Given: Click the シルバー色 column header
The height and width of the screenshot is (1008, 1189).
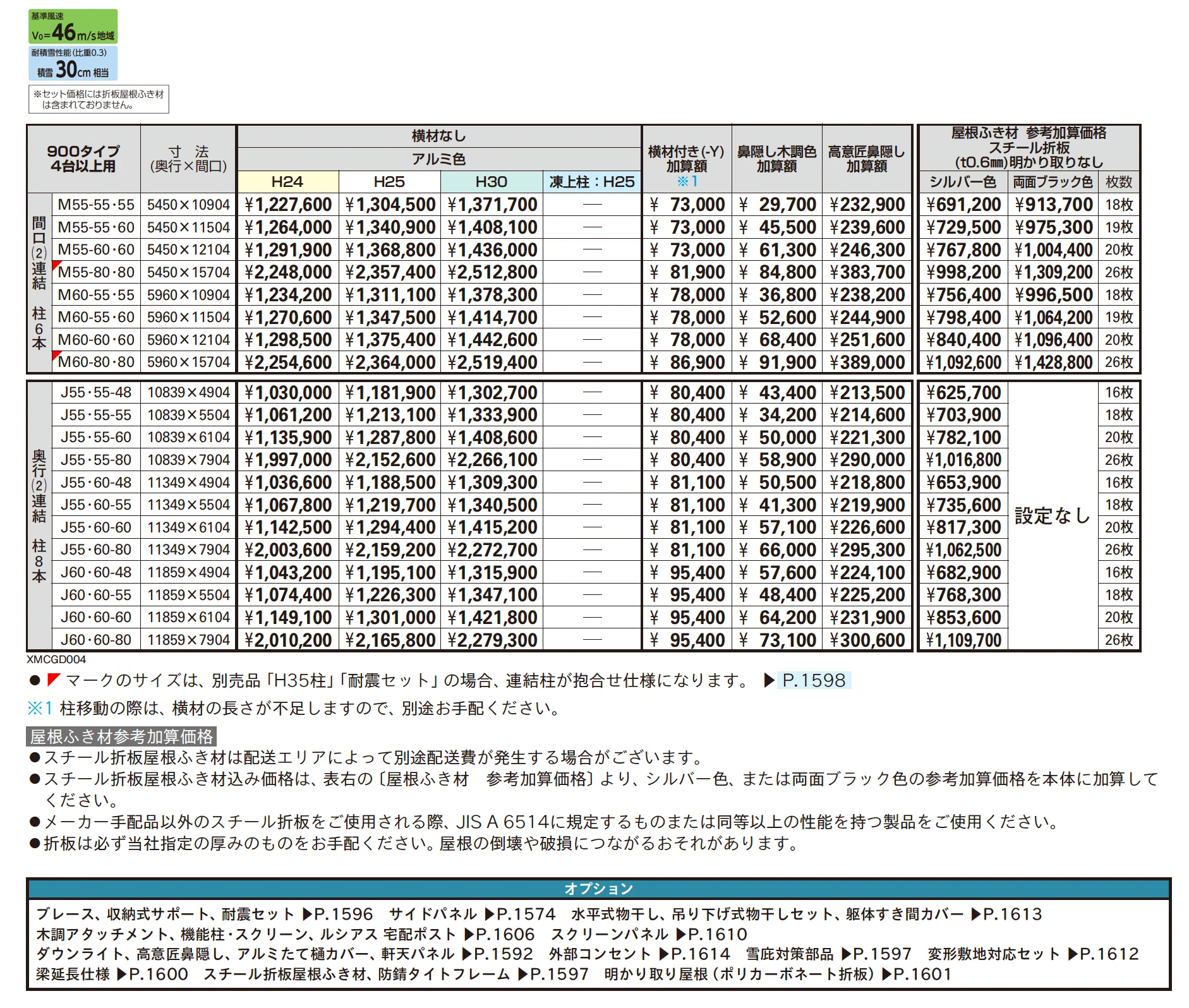Looking at the screenshot, I should click(963, 182).
